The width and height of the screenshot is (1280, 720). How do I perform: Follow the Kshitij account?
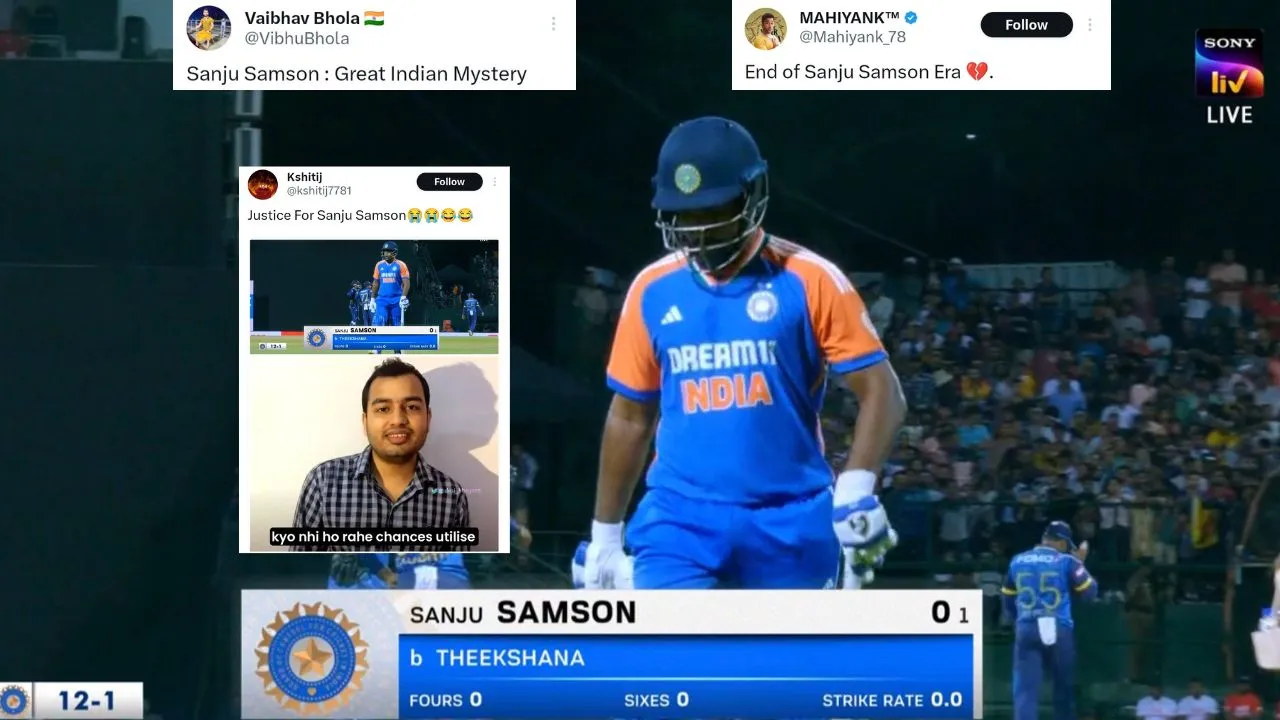pos(449,182)
